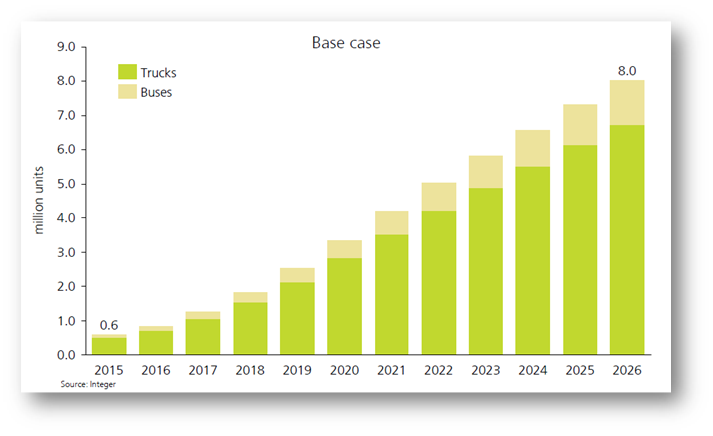
Task: Click the 2015 x-axis label
Action: (x=109, y=370)
